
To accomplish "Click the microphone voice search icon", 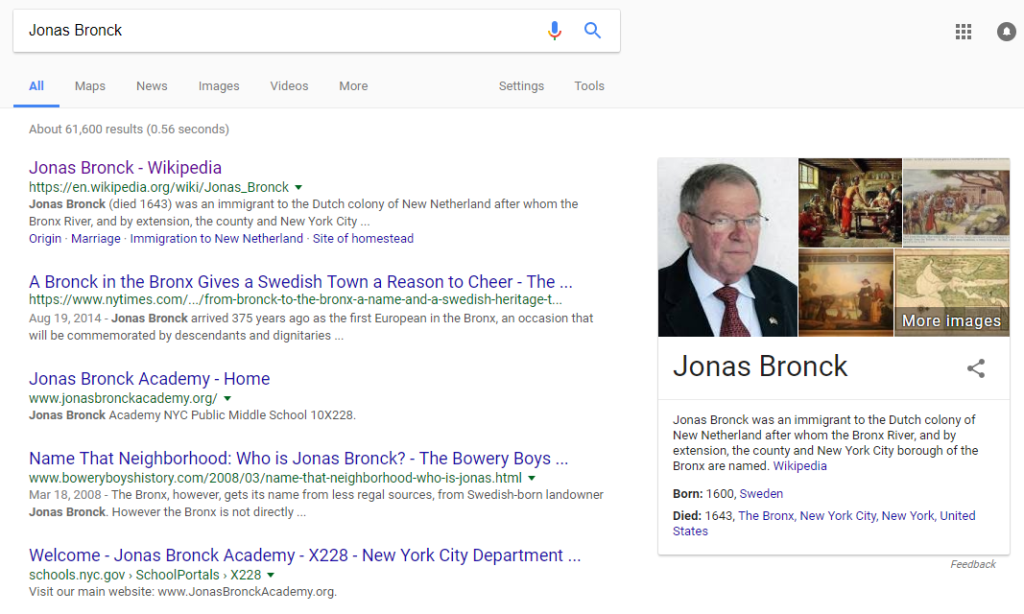I will (554, 31).
